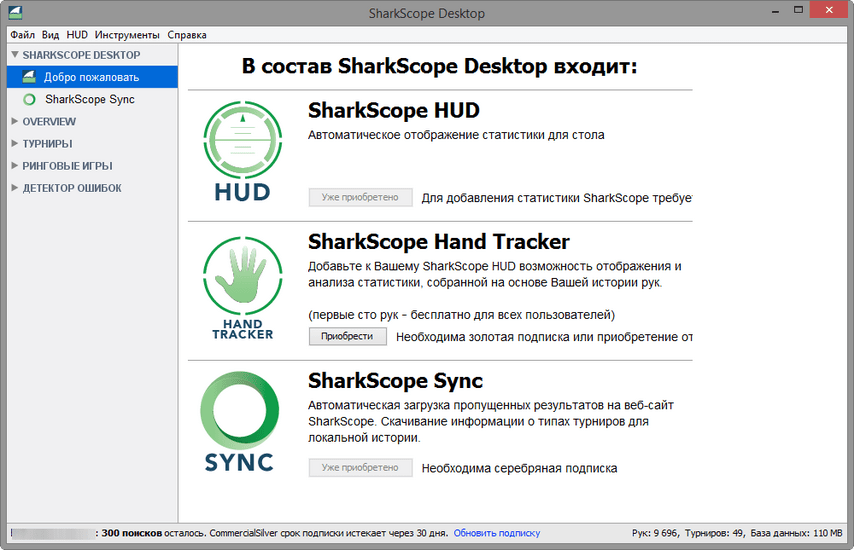
Task: Click '(первые сто рук - бесплатно...)' note
Action: tap(461, 315)
